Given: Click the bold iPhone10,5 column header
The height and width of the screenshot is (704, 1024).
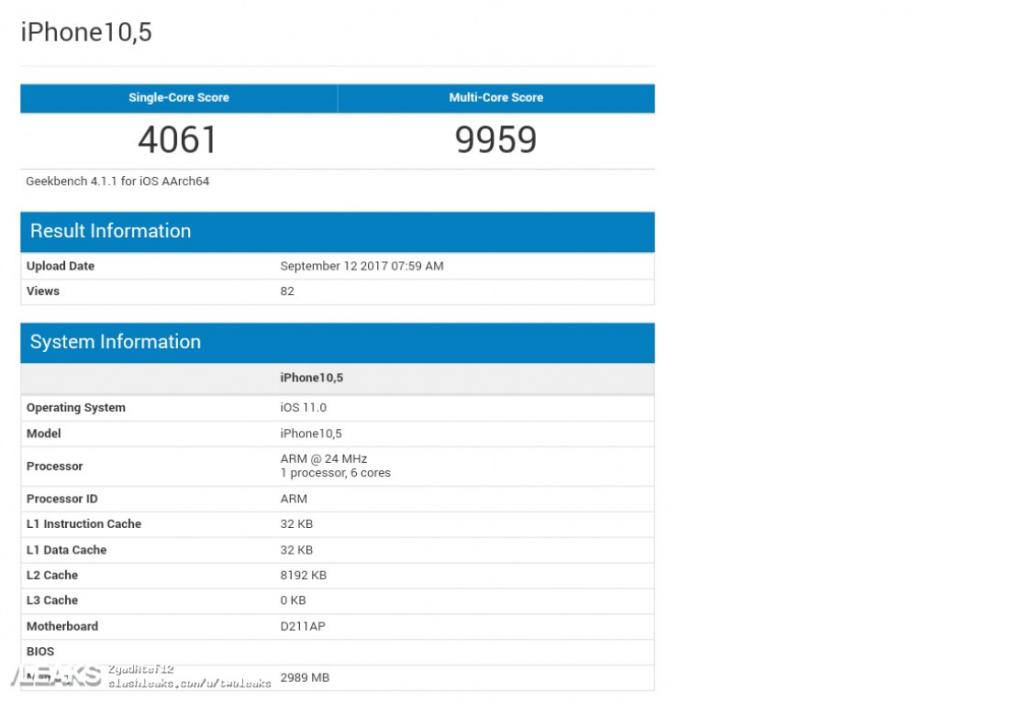Looking at the screenshot, I should 312,377.
